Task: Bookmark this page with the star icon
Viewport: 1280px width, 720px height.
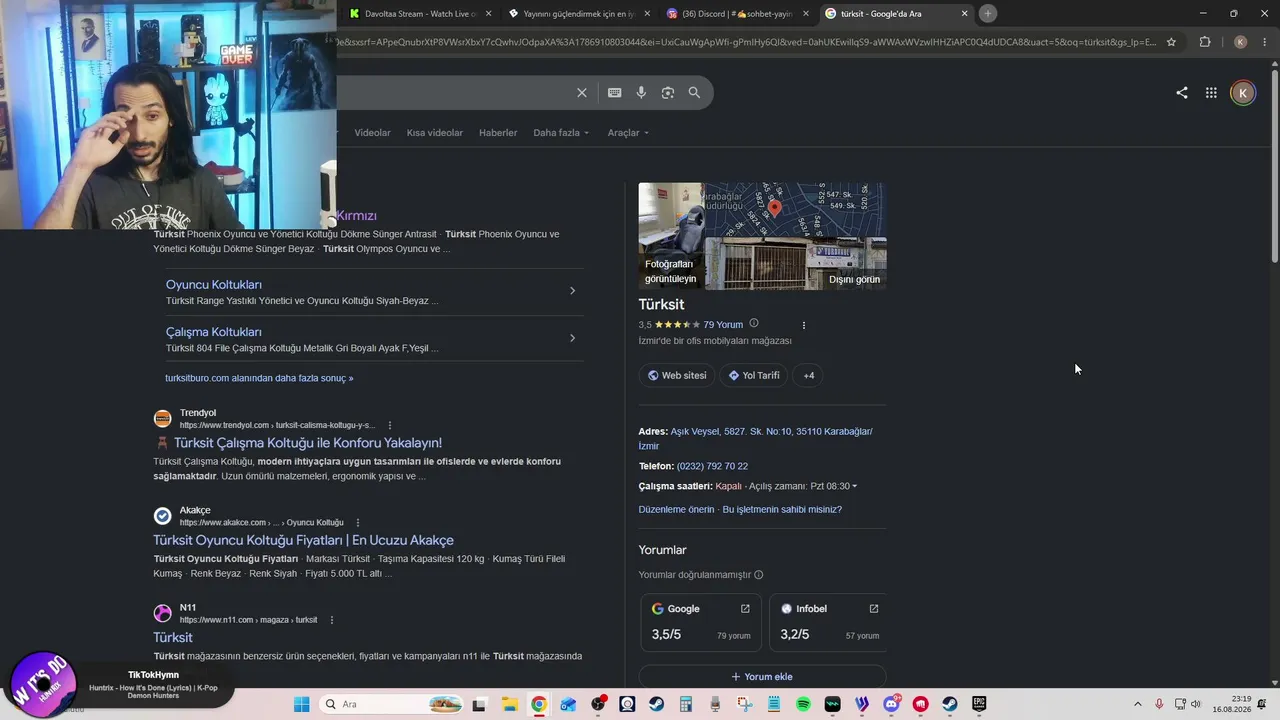Action: click(1171, 42)
